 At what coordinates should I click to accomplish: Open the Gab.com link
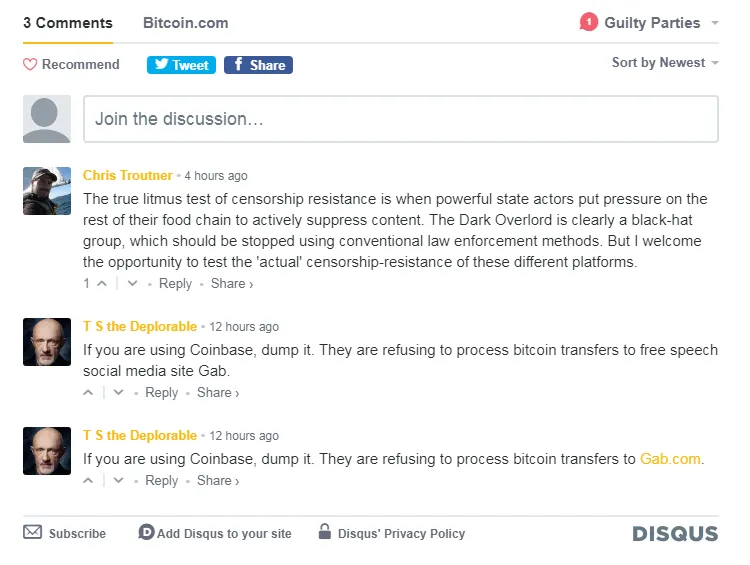click(670, 459)
